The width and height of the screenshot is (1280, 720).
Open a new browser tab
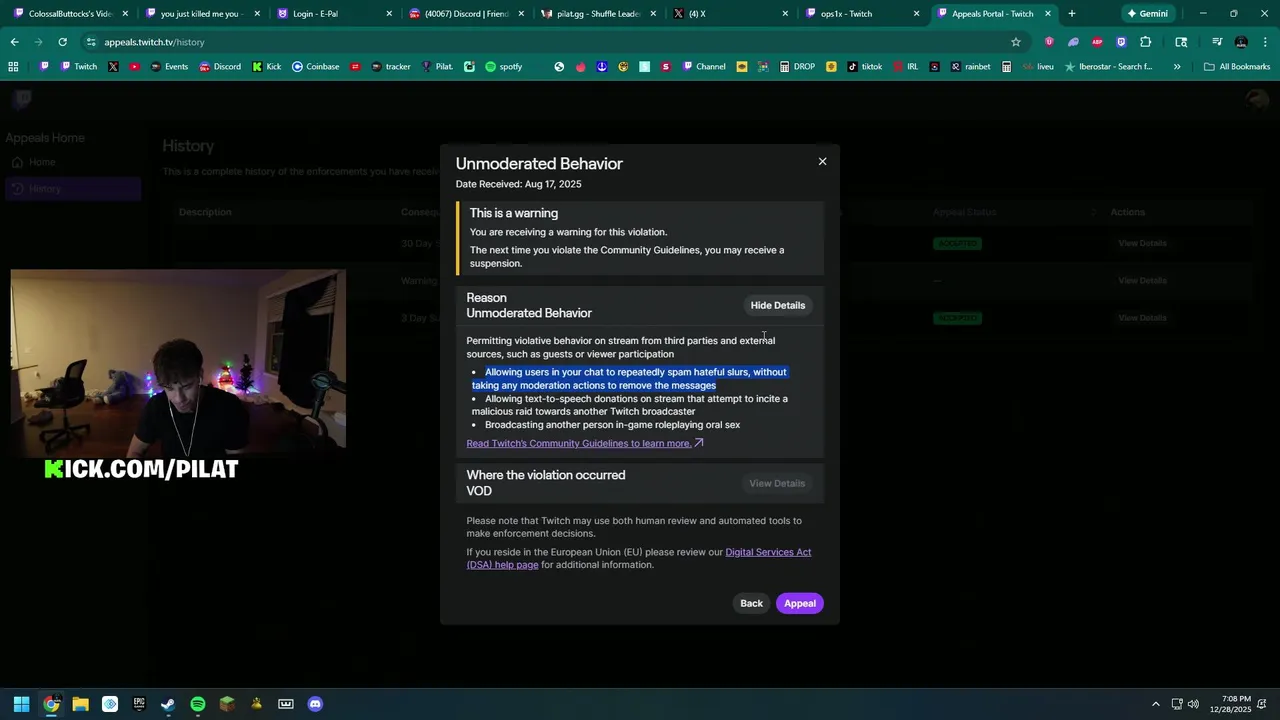[x=1071, y=14]
